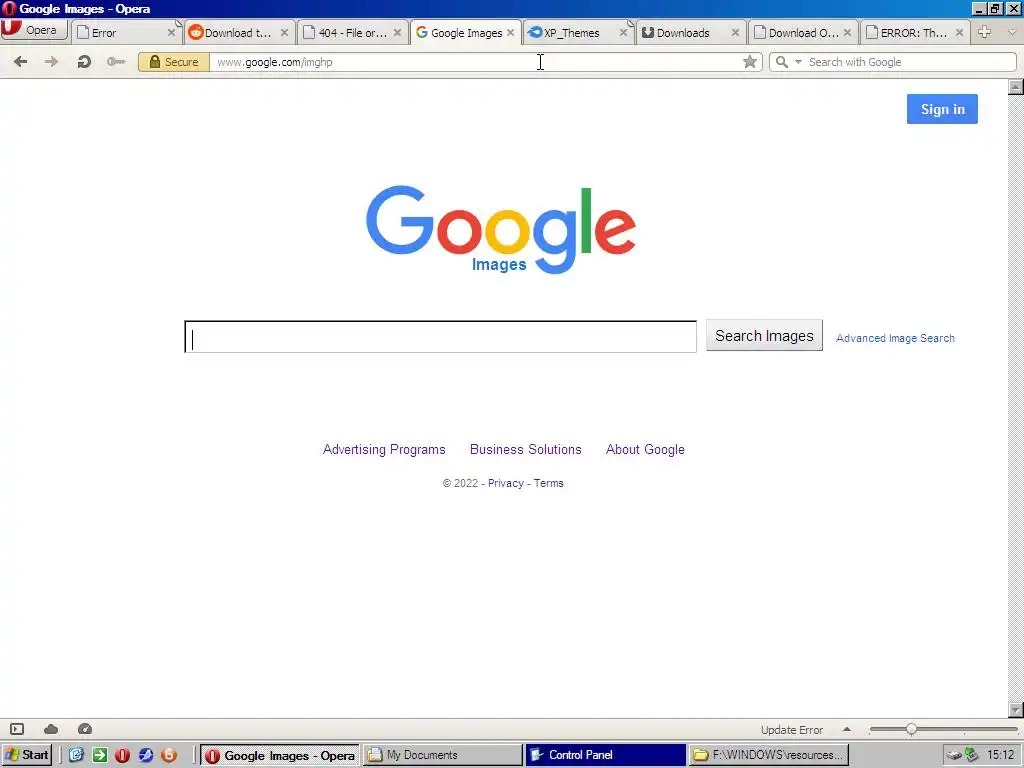The width and height of the screenshot is (1024, 768).
Task: Open the Advanced Image Search link
Action: 895,338
